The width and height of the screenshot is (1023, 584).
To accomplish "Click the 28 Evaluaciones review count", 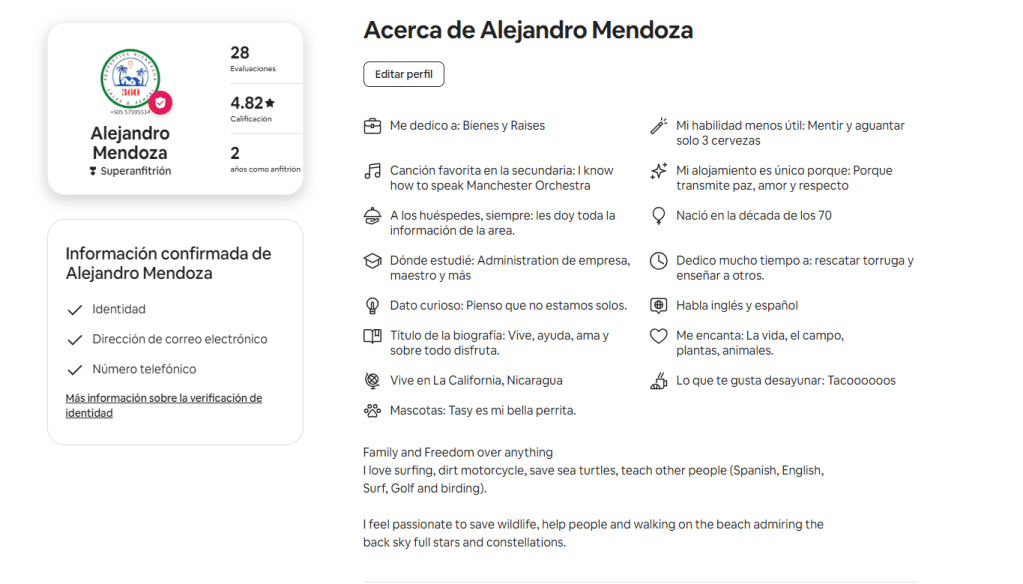I will pyautogui.click(x=240, y=58).
